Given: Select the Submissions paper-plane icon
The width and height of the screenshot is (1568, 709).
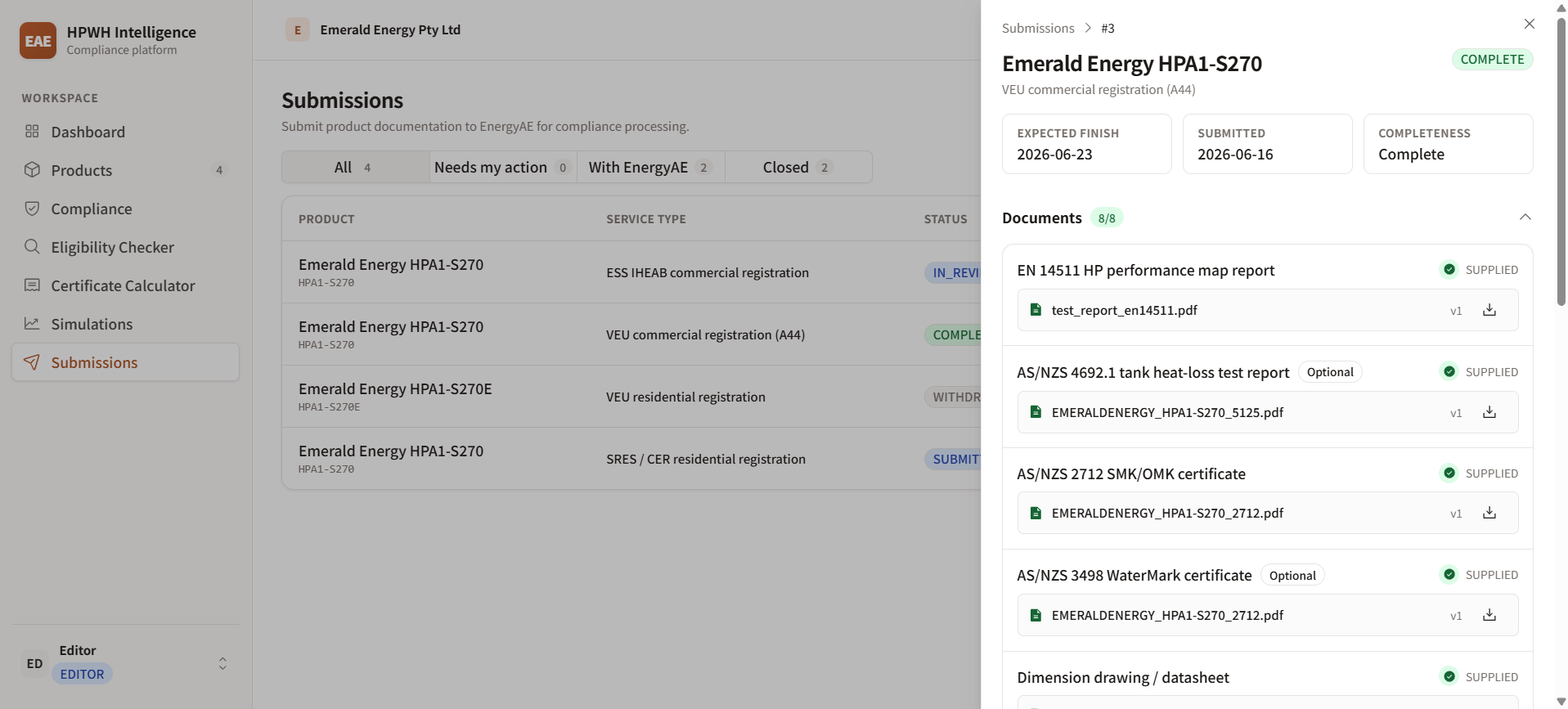Looking at the screenshot, I should click(x=32, y=362).
